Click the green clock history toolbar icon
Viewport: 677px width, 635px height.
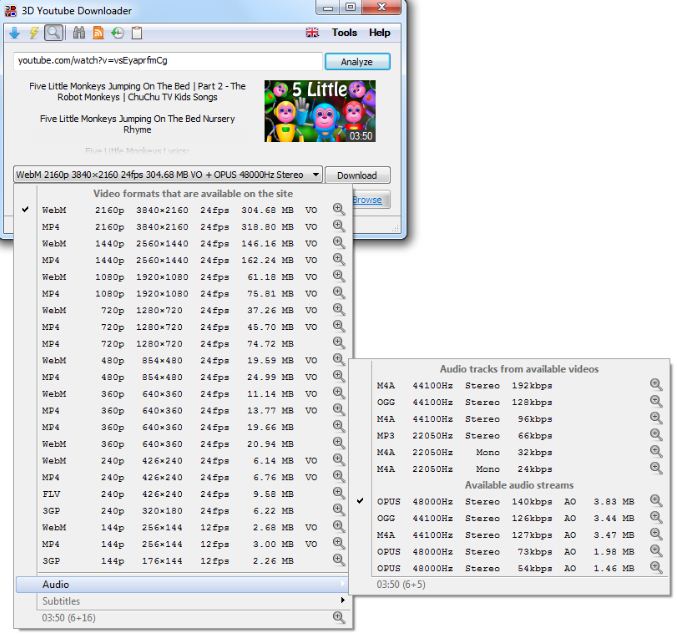pyautogui.click(x=117, y=33)
